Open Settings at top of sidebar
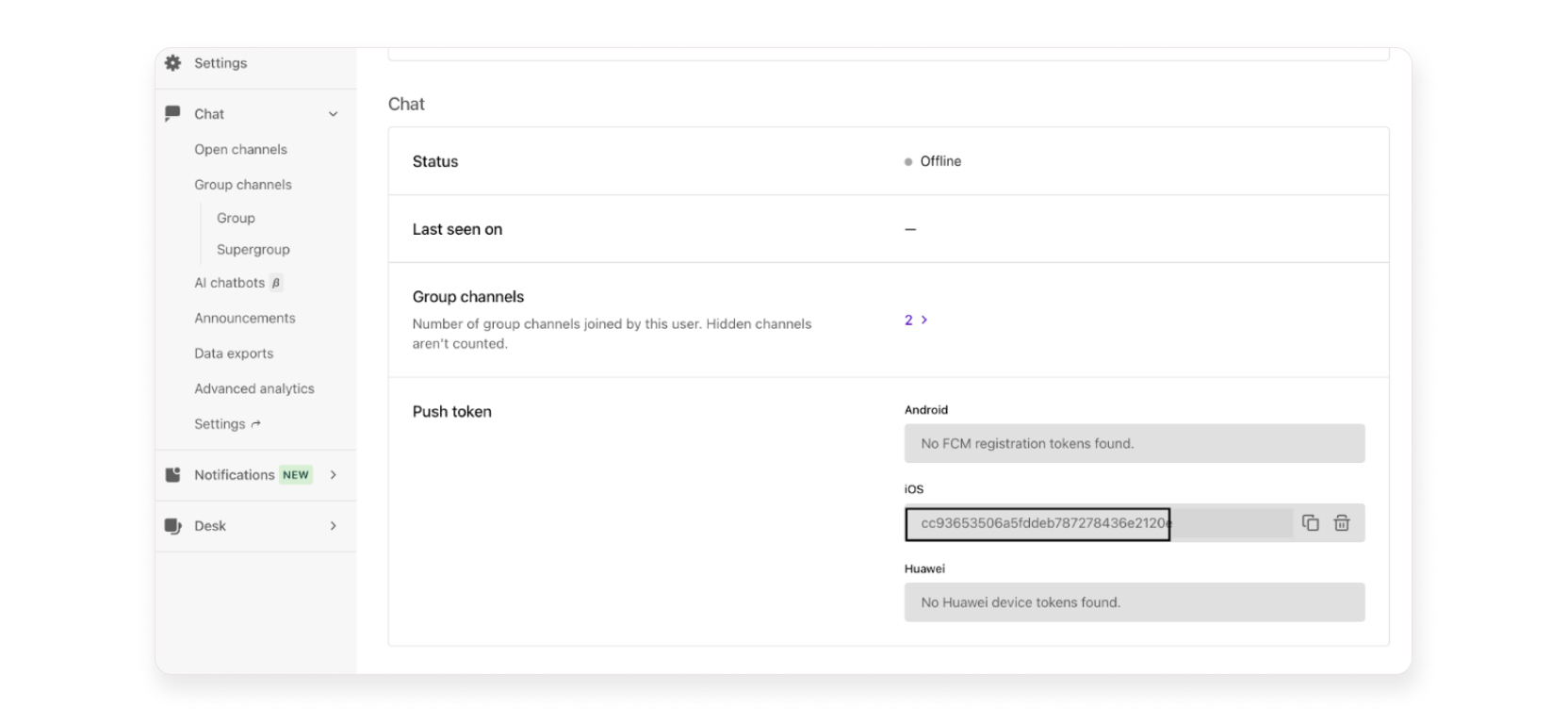This screenshot has width=1568, height=724. pyautogui.click(x=220, y=63)
